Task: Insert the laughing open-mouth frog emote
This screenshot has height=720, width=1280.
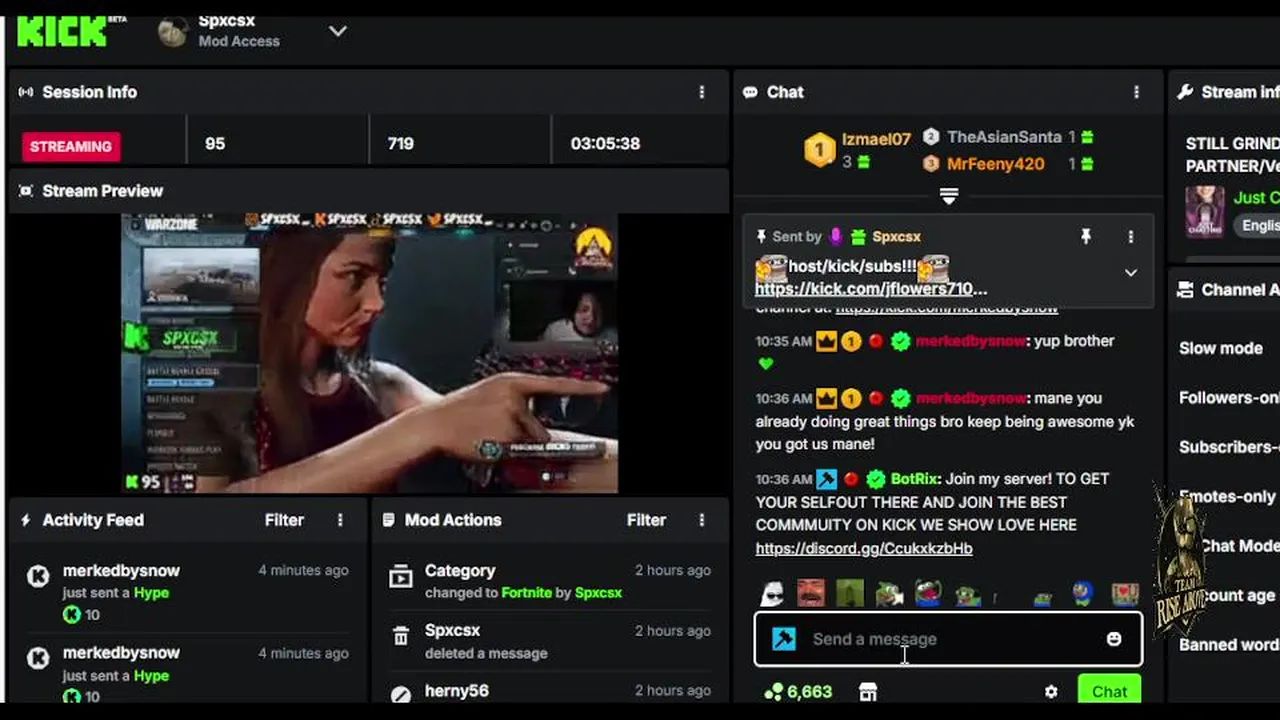Action: point(928,594)
